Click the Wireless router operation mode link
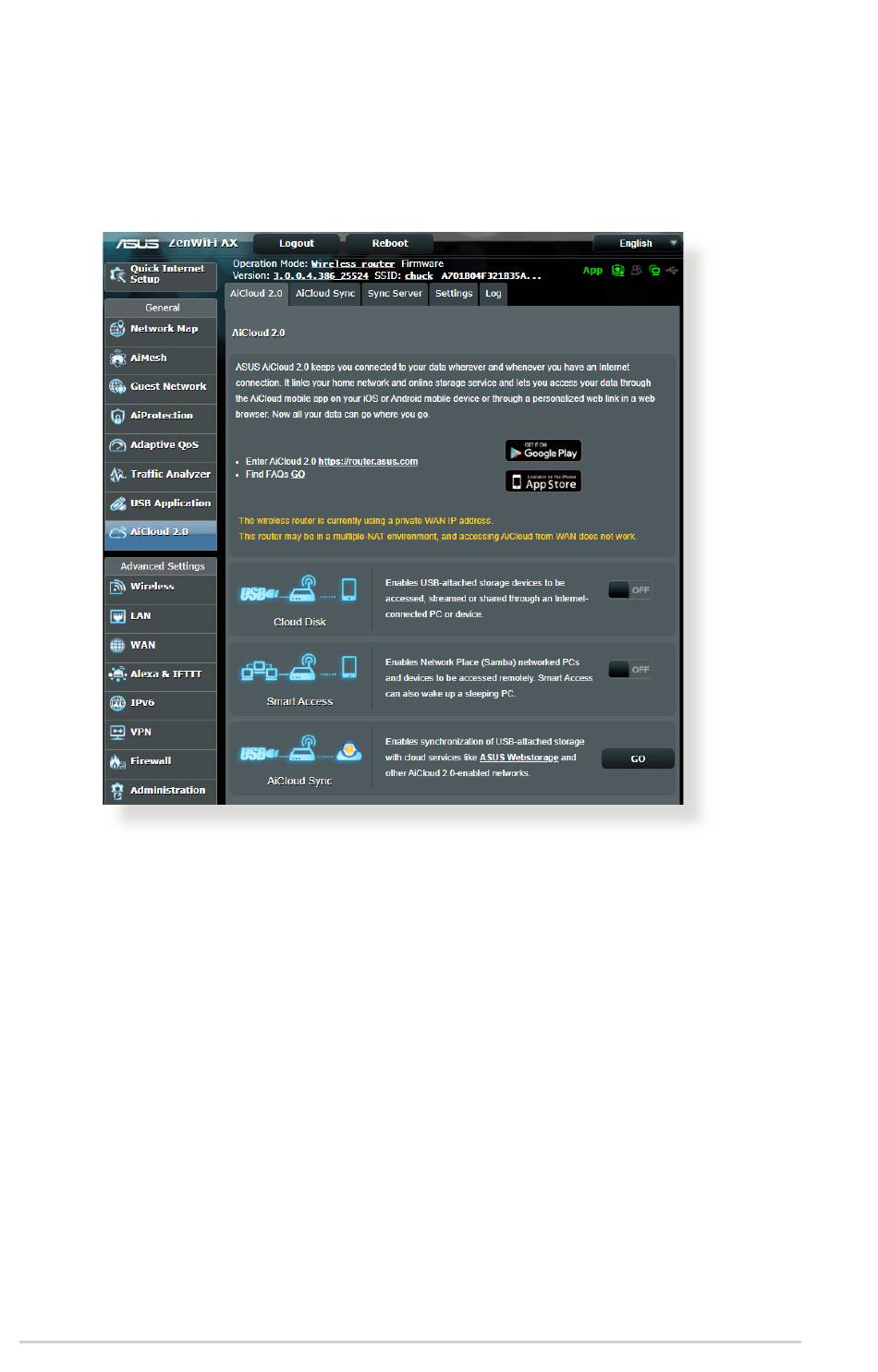Viewport: 878px width, 1372px height. pyautogui.click(x=353, y=264)
